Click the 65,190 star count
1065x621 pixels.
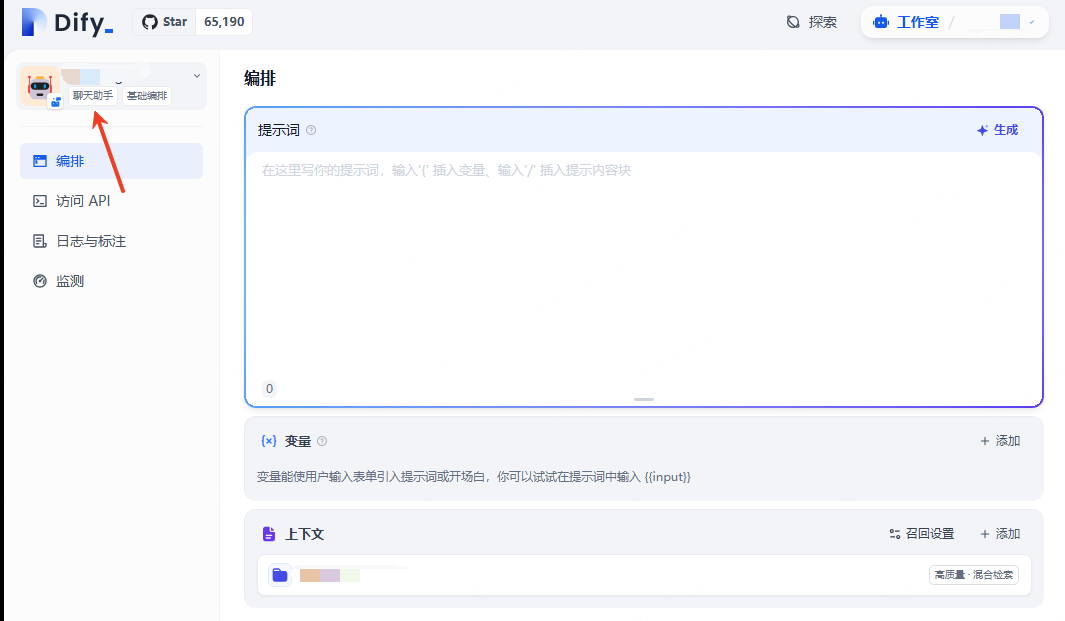(224, 22)
